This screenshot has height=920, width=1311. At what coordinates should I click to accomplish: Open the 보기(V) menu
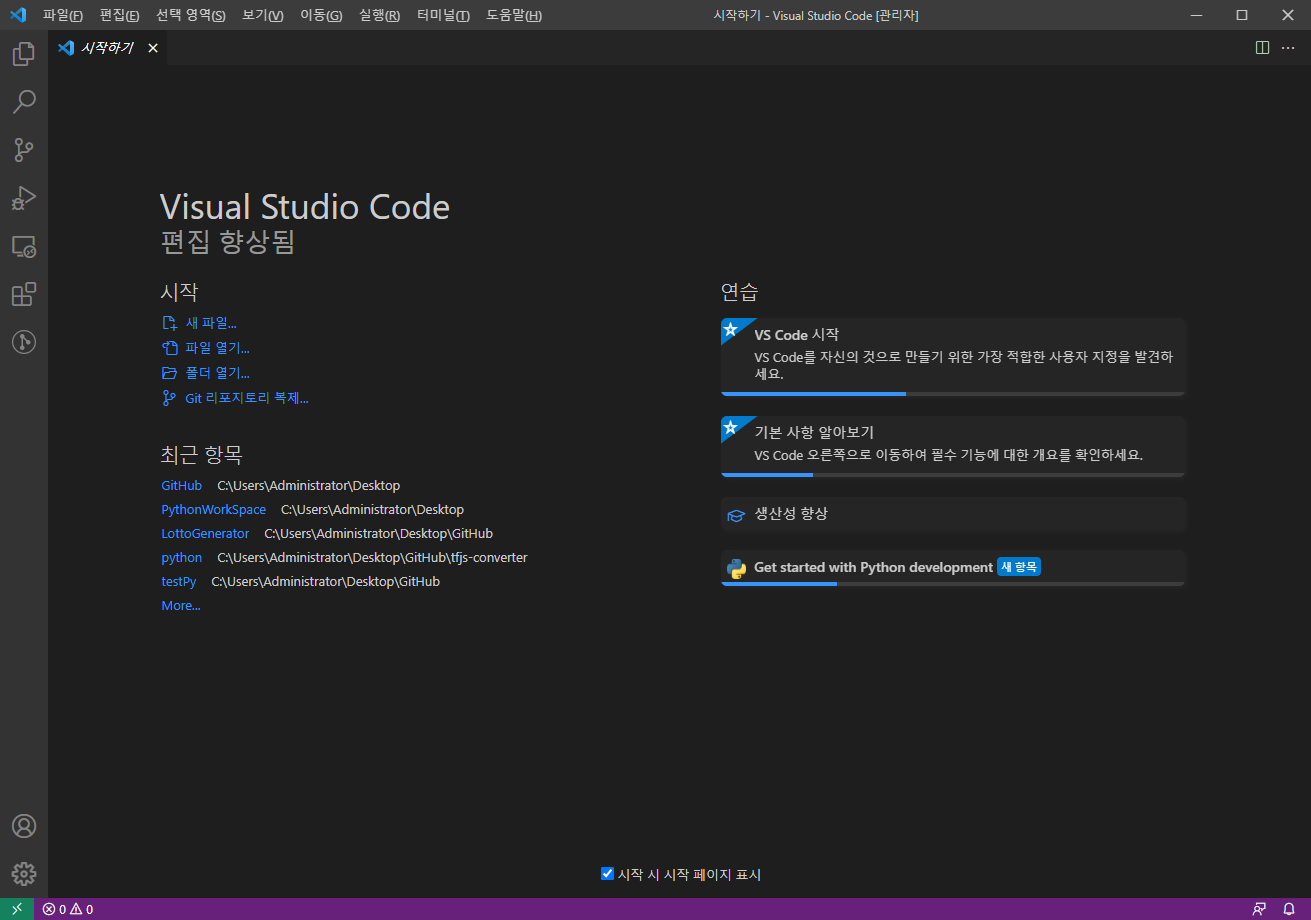tap(263, 15)
